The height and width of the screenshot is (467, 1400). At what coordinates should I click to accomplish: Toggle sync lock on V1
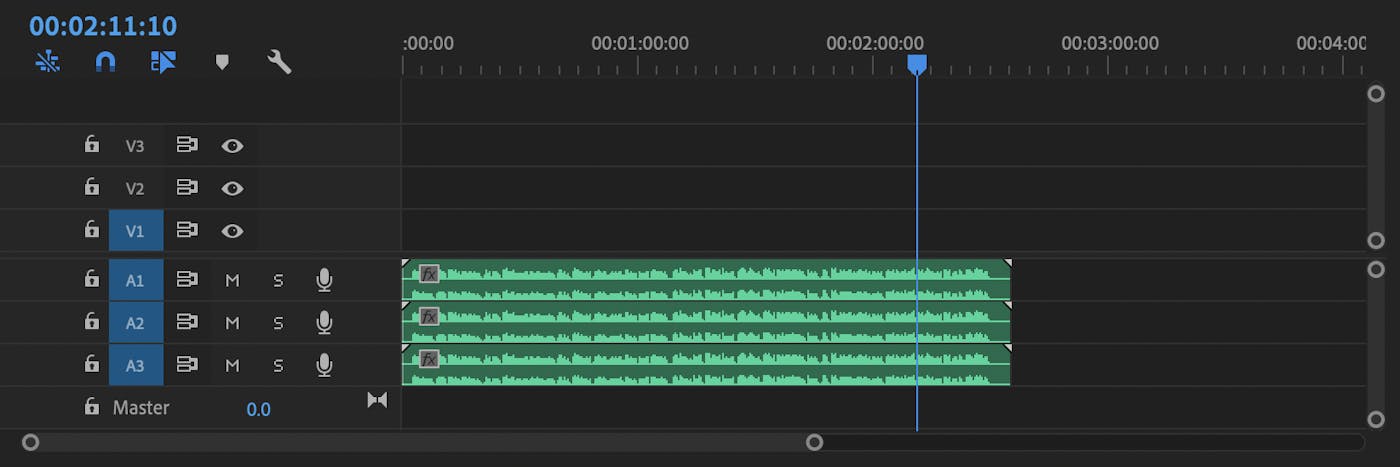pyautogui.click(x=187, y=230)
